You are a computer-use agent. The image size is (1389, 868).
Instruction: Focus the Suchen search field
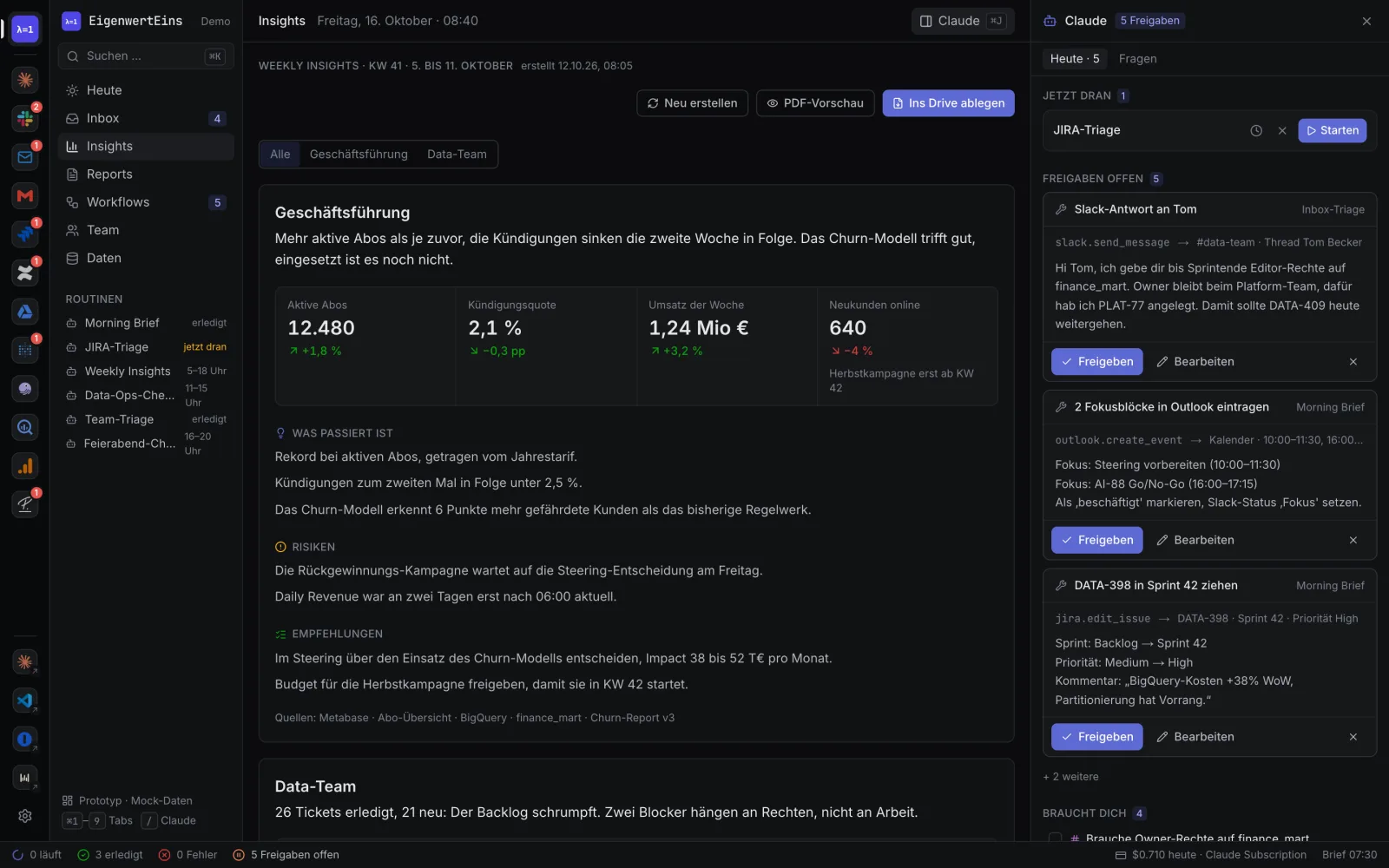[x=146, y=56]
